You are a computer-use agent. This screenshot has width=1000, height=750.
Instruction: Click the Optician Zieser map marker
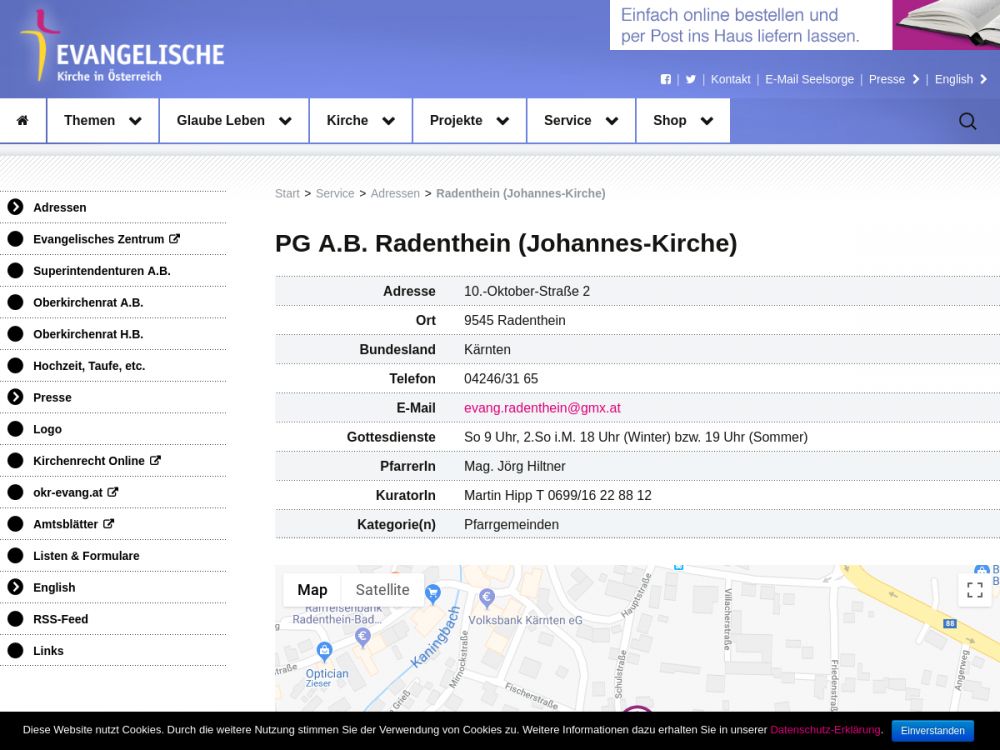coord(324,651)
